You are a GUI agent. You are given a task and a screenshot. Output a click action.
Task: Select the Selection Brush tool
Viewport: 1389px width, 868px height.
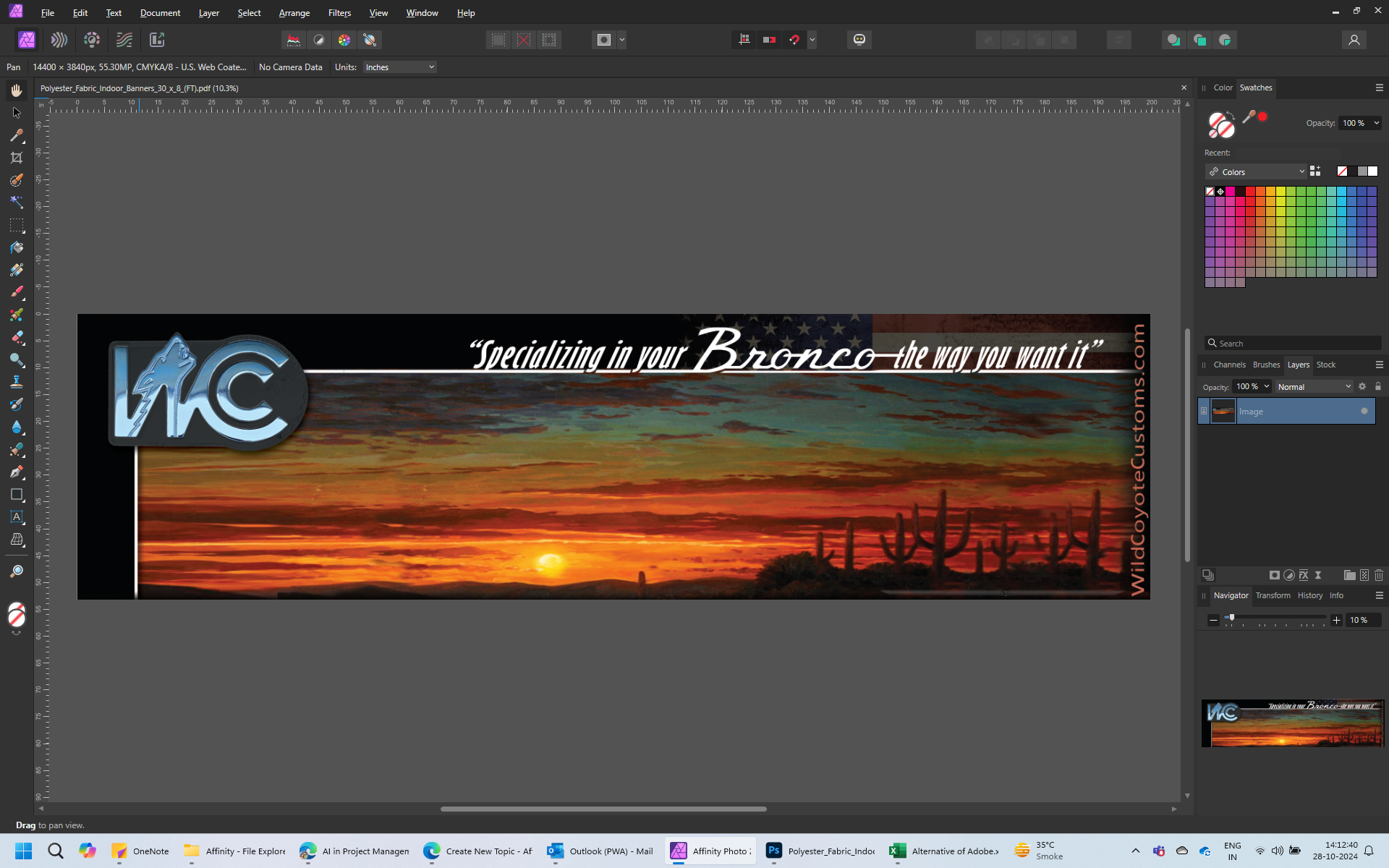[x=17, y=180]
